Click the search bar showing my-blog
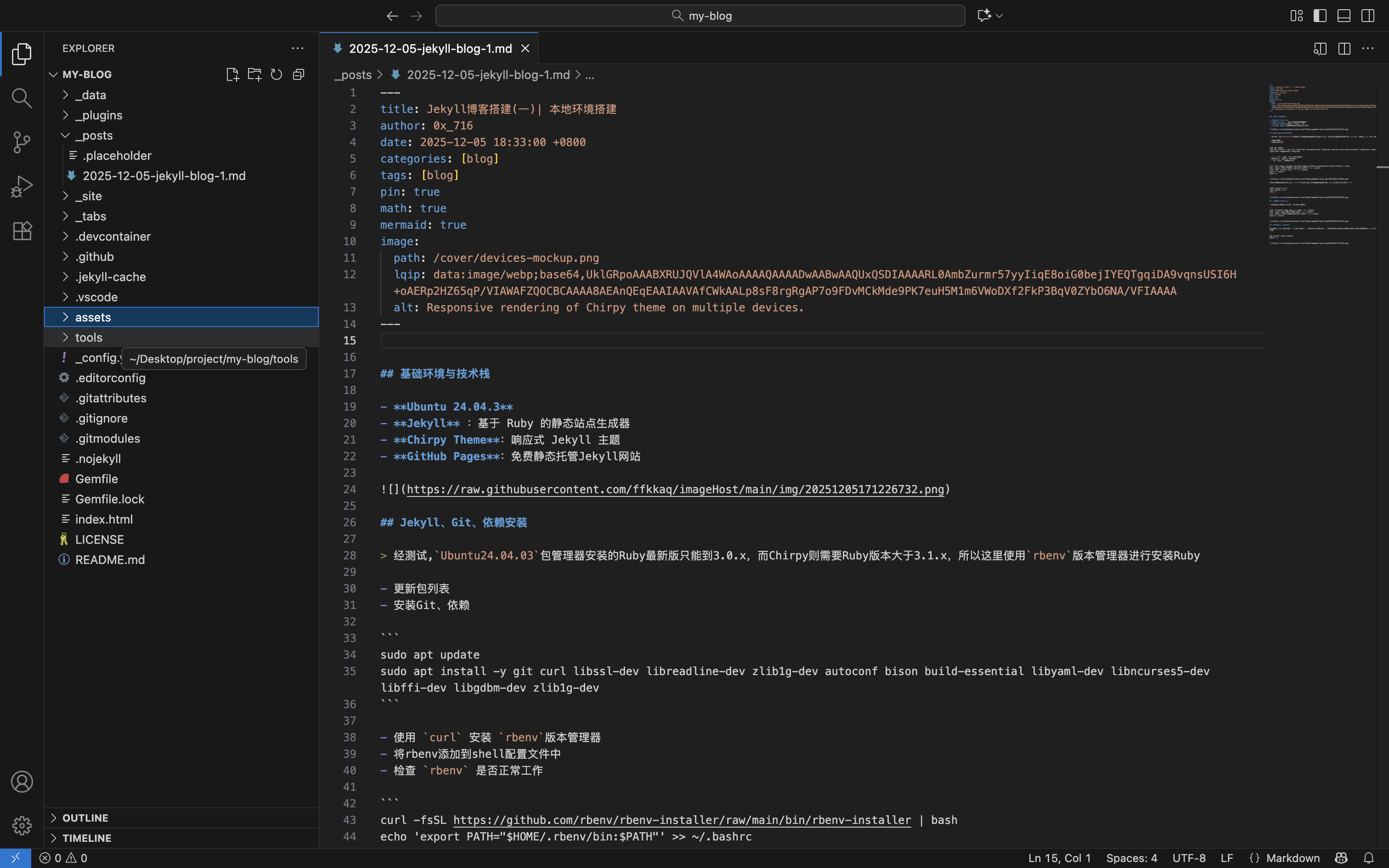This screenshot has width=1389, height=868. click(x=699, y=16)
